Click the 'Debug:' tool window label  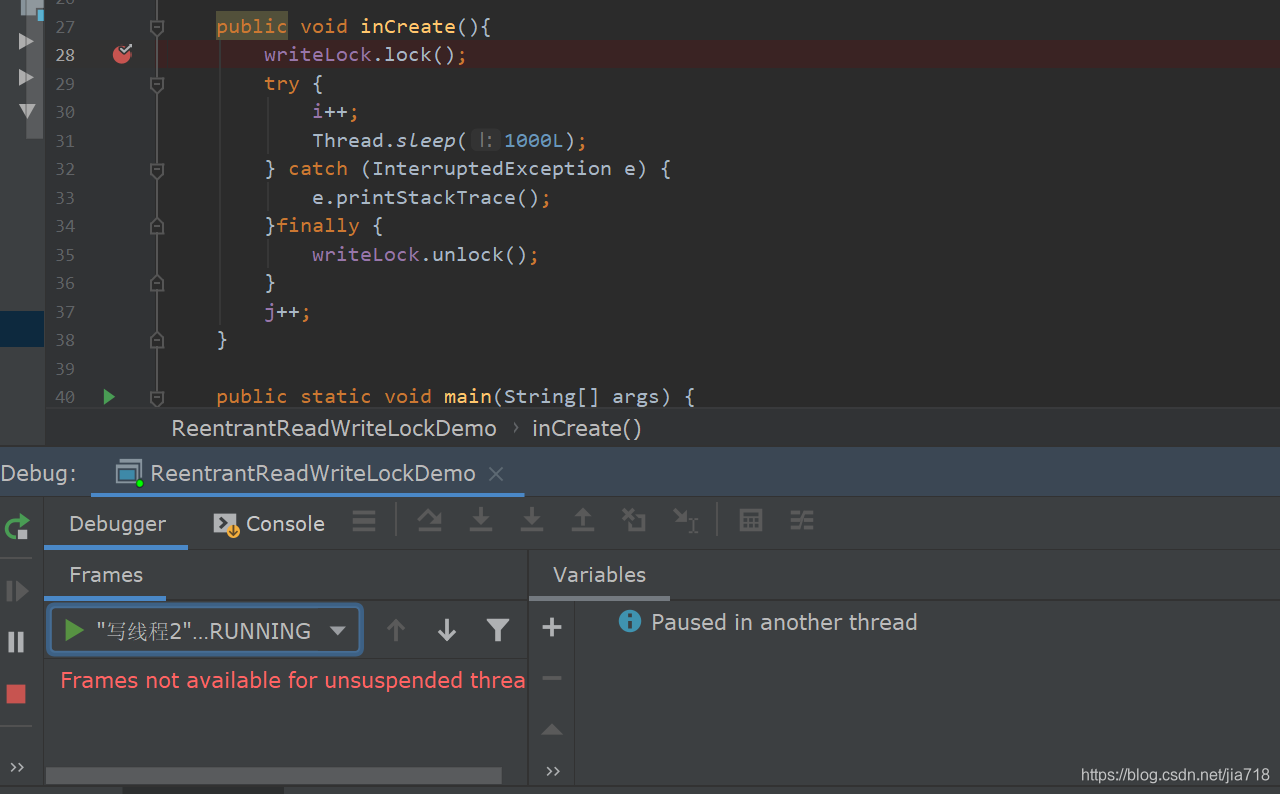pyautogui.click(x=39, y=474)
